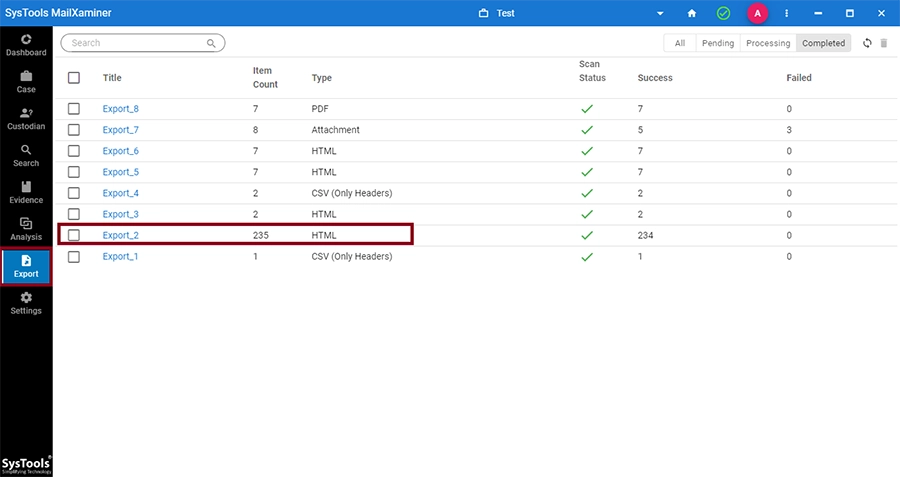Click the home icon in title bar

click(692, 13)
